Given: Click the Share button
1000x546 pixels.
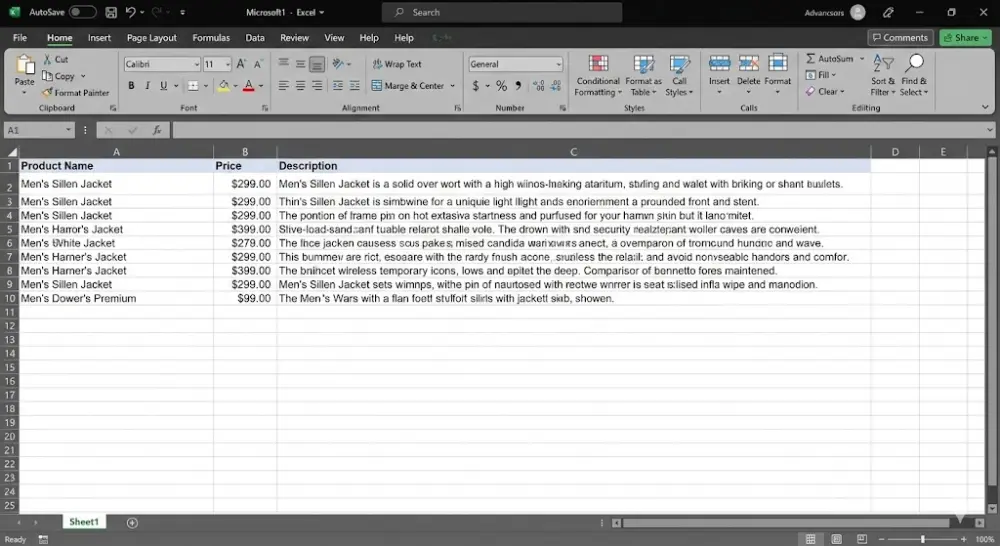Looking at the screenshot, I should point(966,38).
